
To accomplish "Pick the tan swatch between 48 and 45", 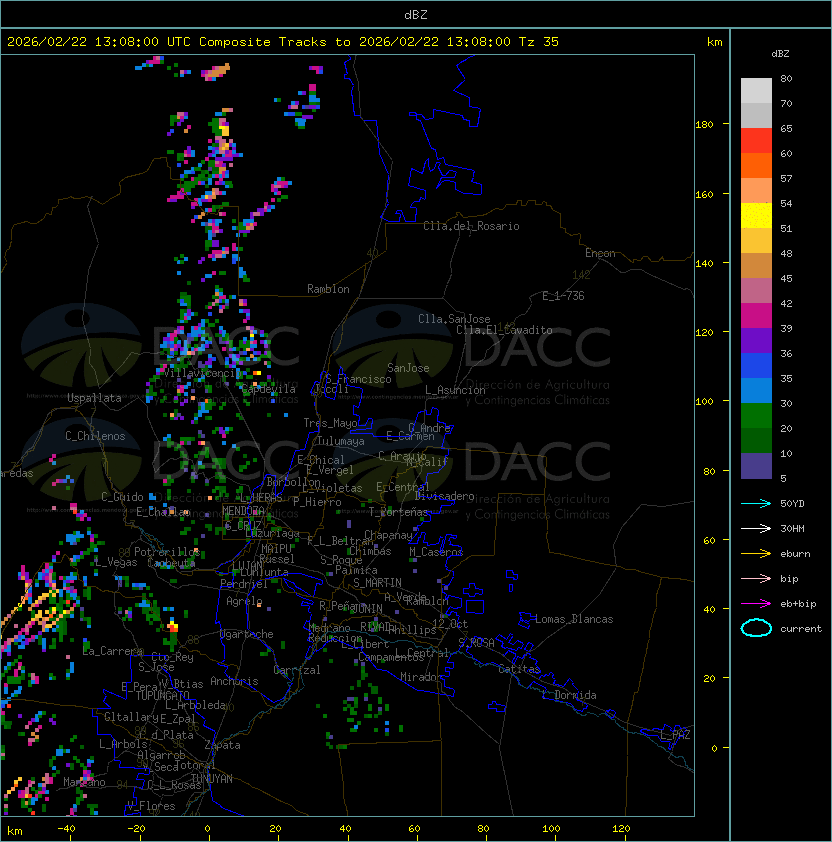I will click(756, 266).
